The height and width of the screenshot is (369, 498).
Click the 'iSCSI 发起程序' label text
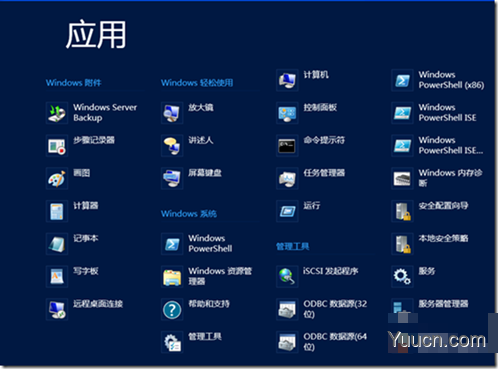[x=331, y=271]
